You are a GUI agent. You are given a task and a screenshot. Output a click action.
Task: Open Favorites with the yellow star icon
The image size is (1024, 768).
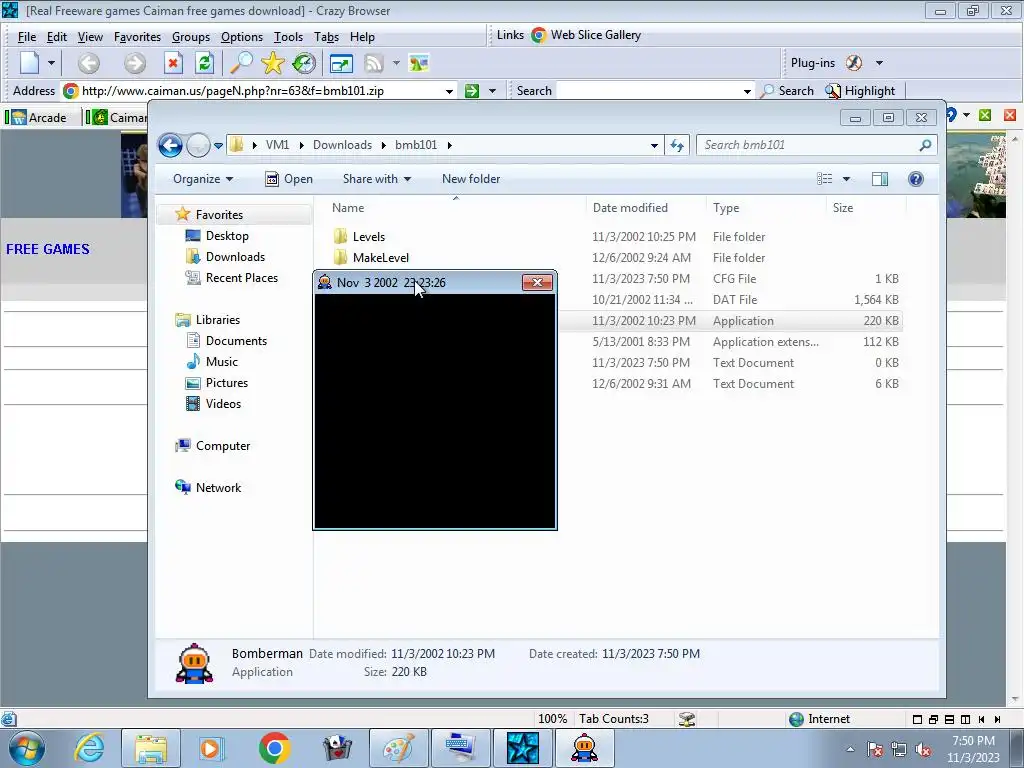272,63
